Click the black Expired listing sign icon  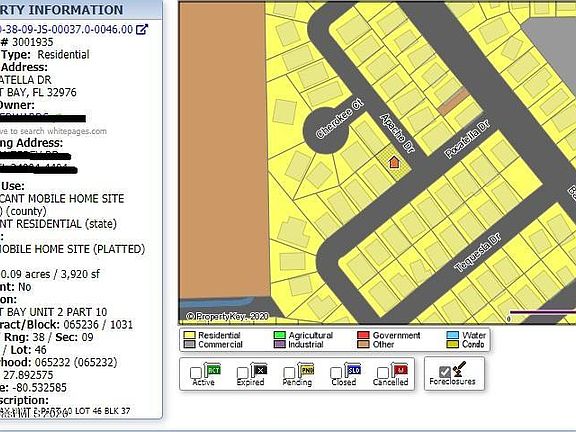259,370
